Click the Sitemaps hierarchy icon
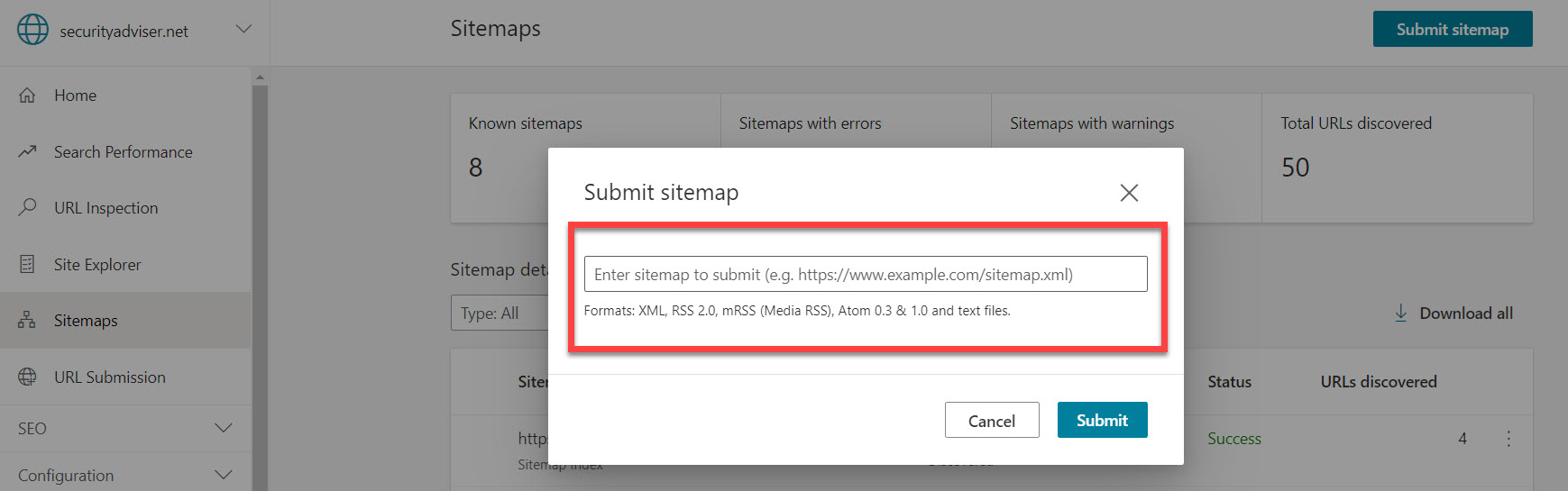The image size is (1568, 491). tap(27, 321)
